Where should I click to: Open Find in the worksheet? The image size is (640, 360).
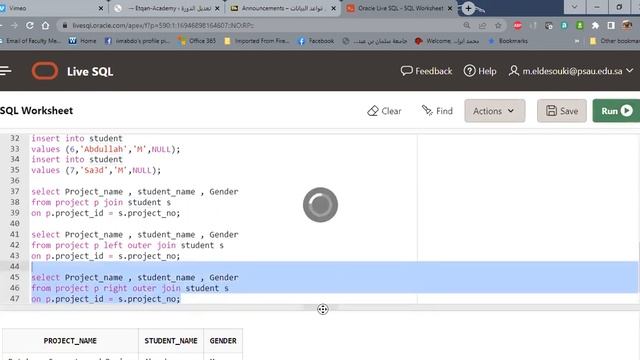point(437,111)
